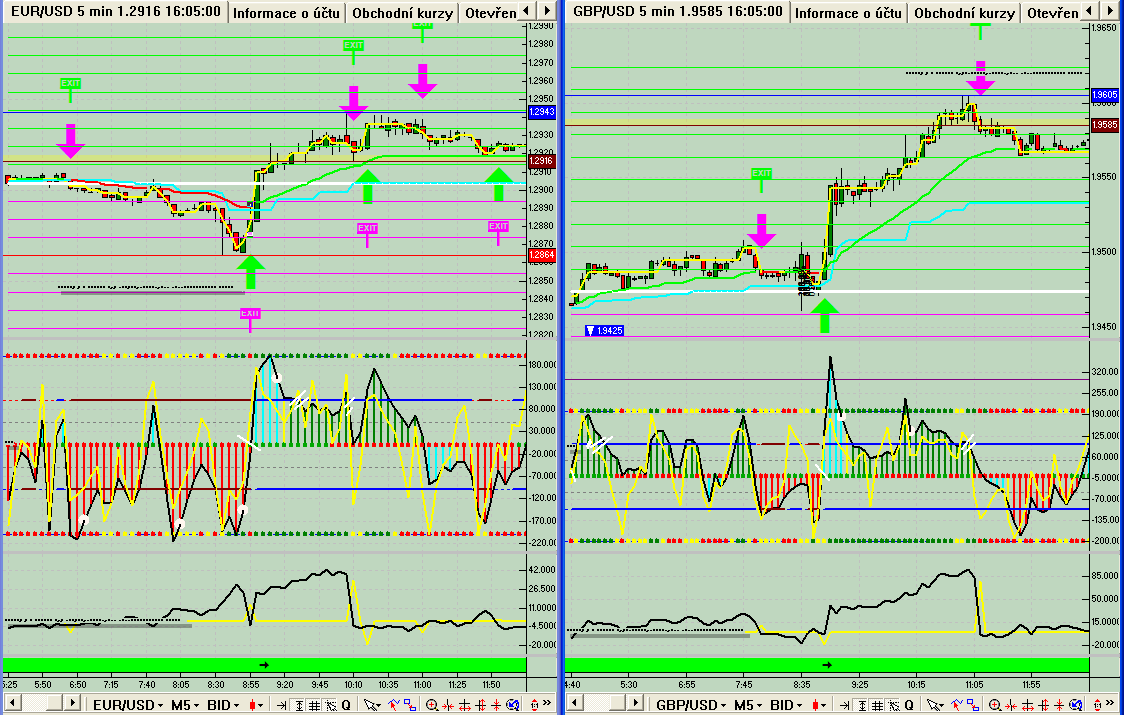Toggle auto-scale on EUR/USD chart toolbar
The height and width of the screenshot is (715, 1124).
[298, 705]
